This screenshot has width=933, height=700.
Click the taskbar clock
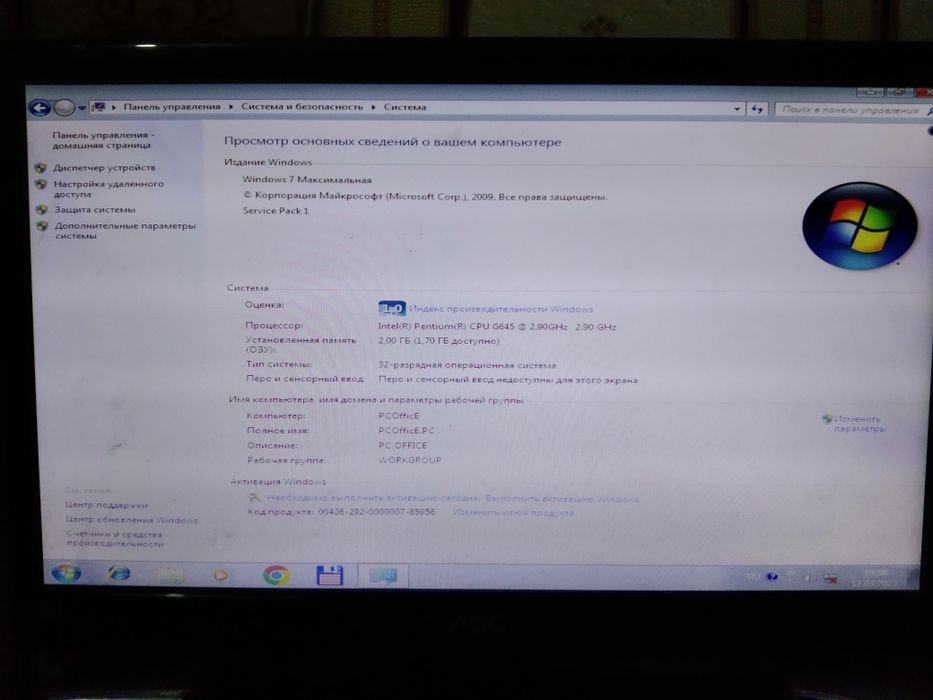coord(875,578)
